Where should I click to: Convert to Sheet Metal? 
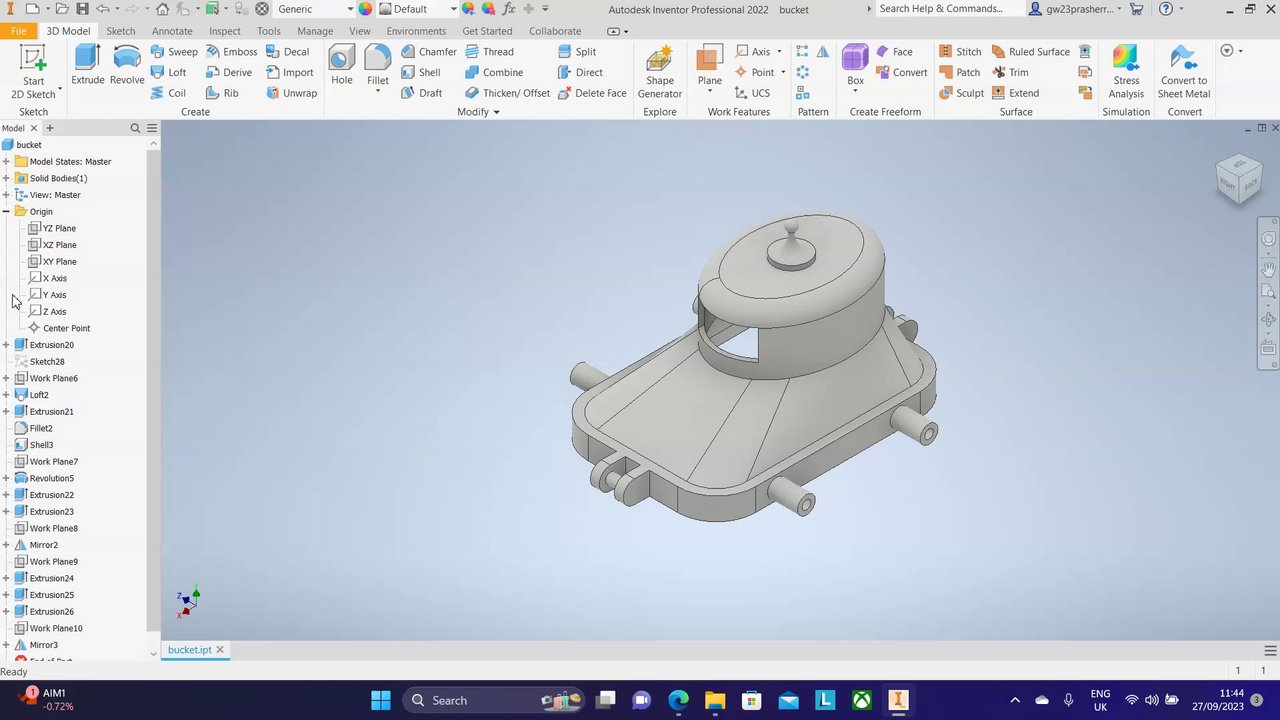1184,72
